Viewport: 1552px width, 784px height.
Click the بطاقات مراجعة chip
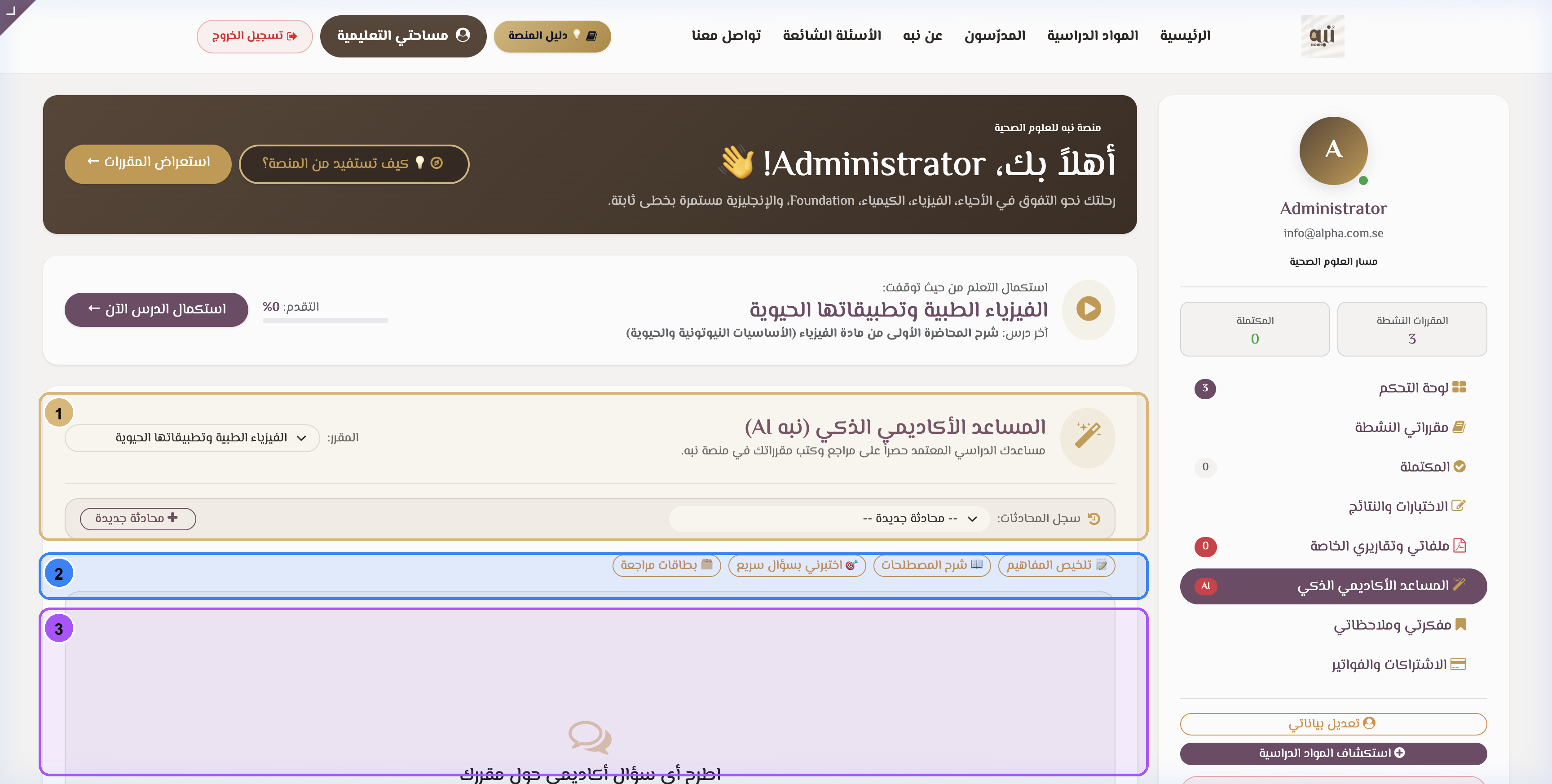[x=666, y=565]
